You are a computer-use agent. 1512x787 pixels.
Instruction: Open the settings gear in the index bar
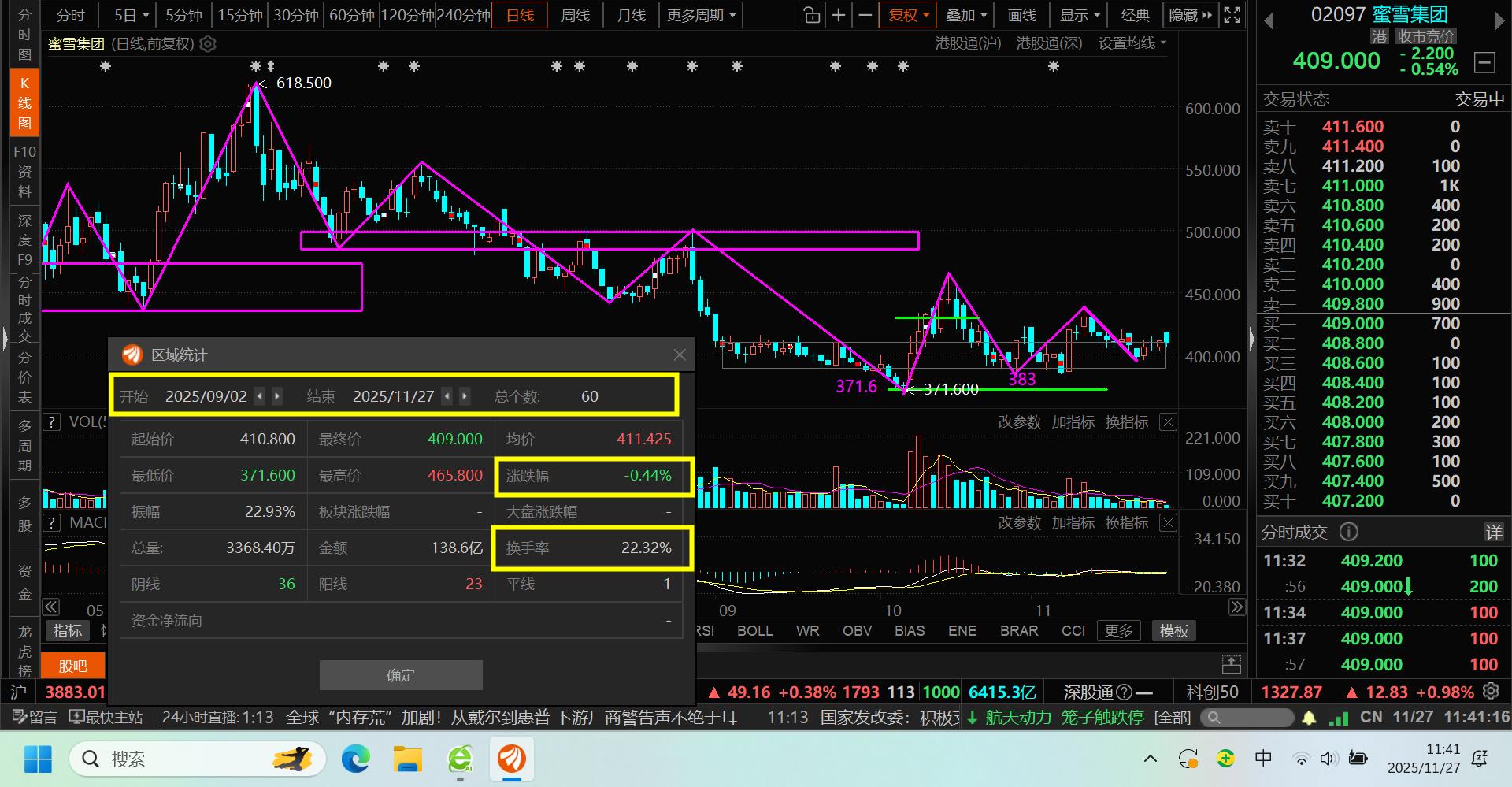tap(1492, 692)
